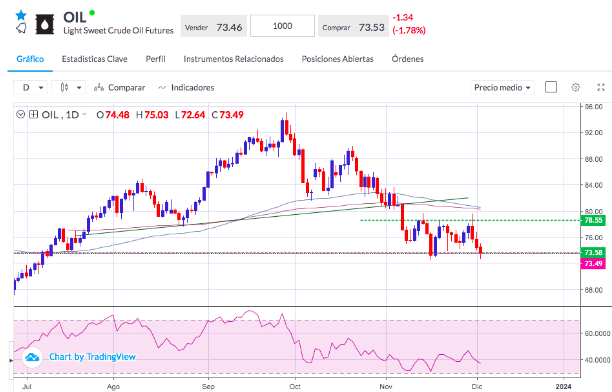Click the Sep label on time axis
The image size is (612, 392).
[x=208, y=387]
